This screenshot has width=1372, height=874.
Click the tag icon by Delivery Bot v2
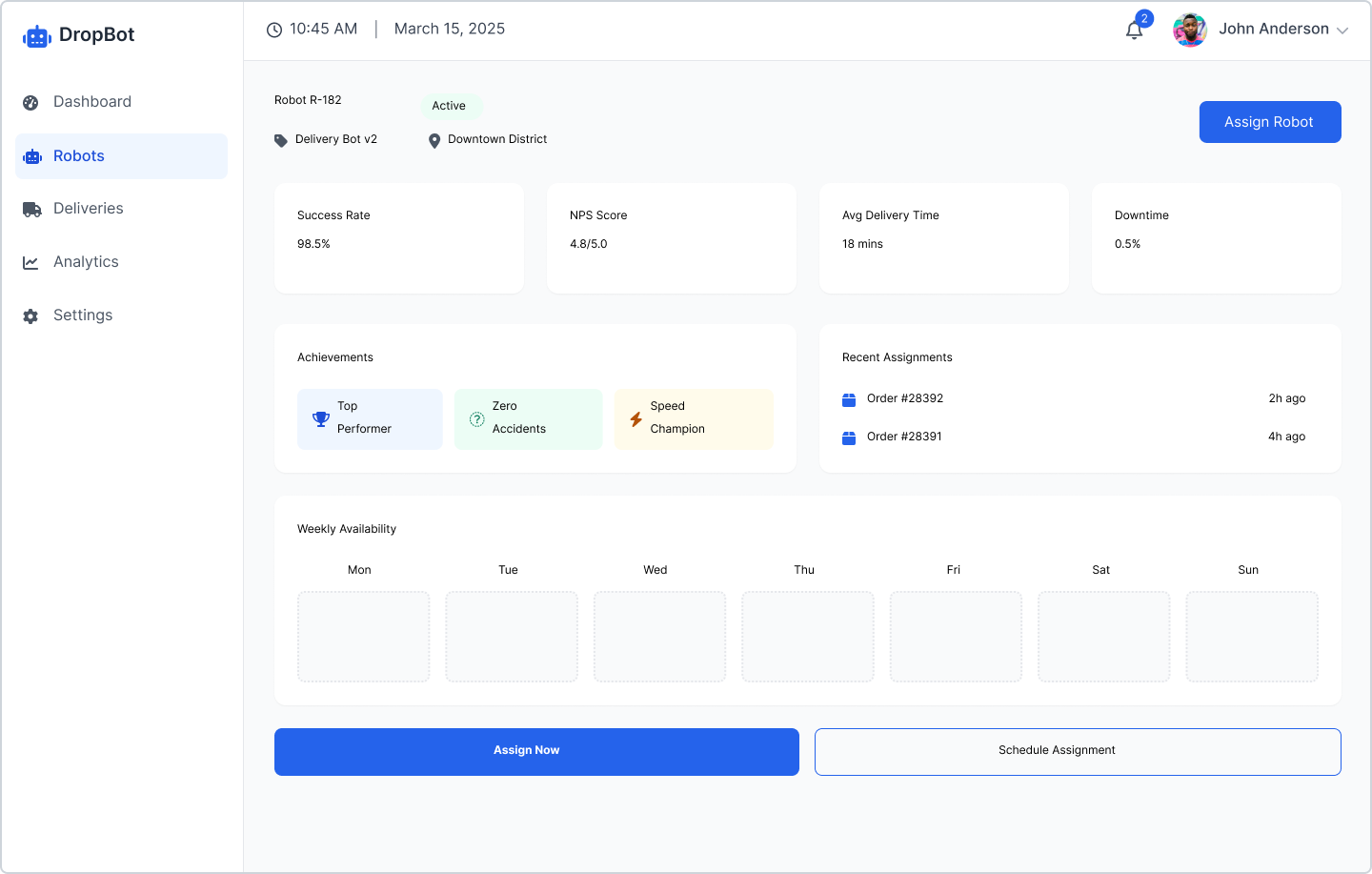click(x=281, y=141)
